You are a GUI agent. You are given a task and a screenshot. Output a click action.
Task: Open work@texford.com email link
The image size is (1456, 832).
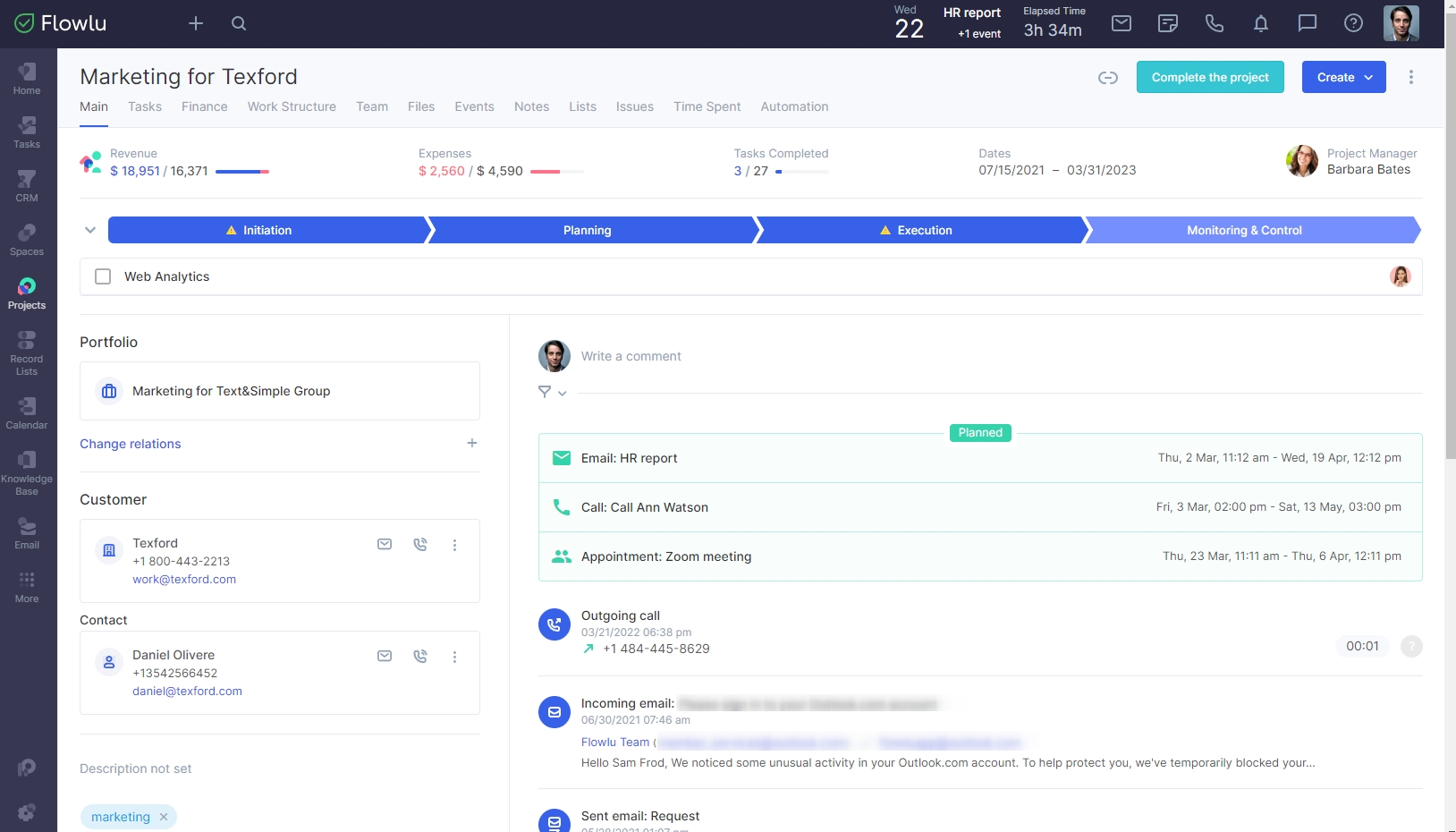pyautogui.click(x=184, y=579)
